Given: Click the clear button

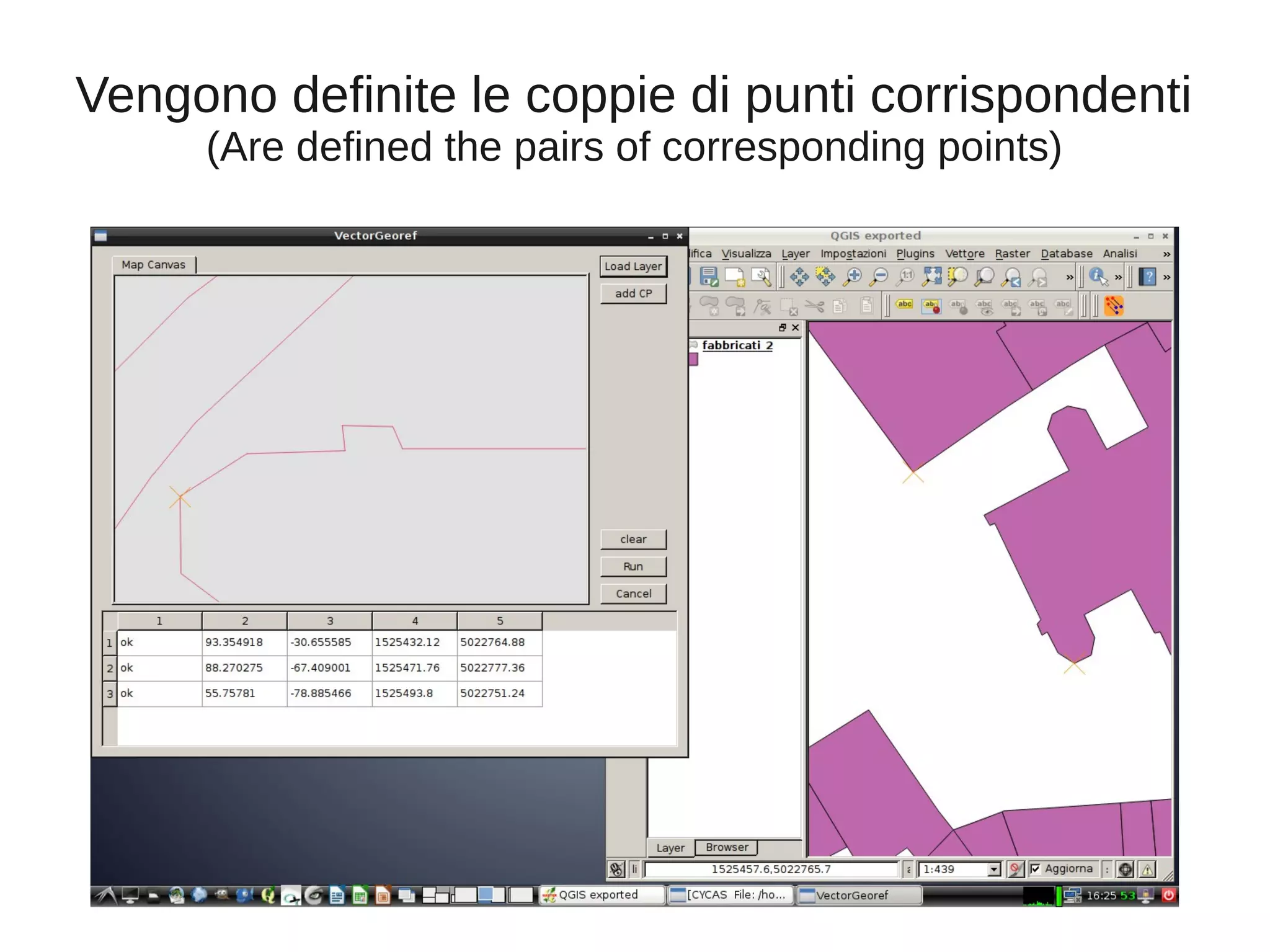Looking at the screenshot, I should tap(633, 540).
